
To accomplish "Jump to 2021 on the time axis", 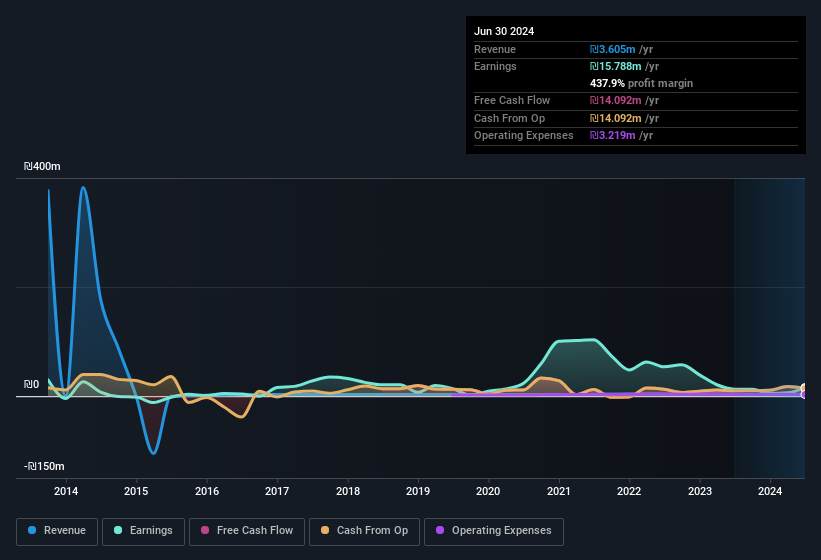I will 559,491.
